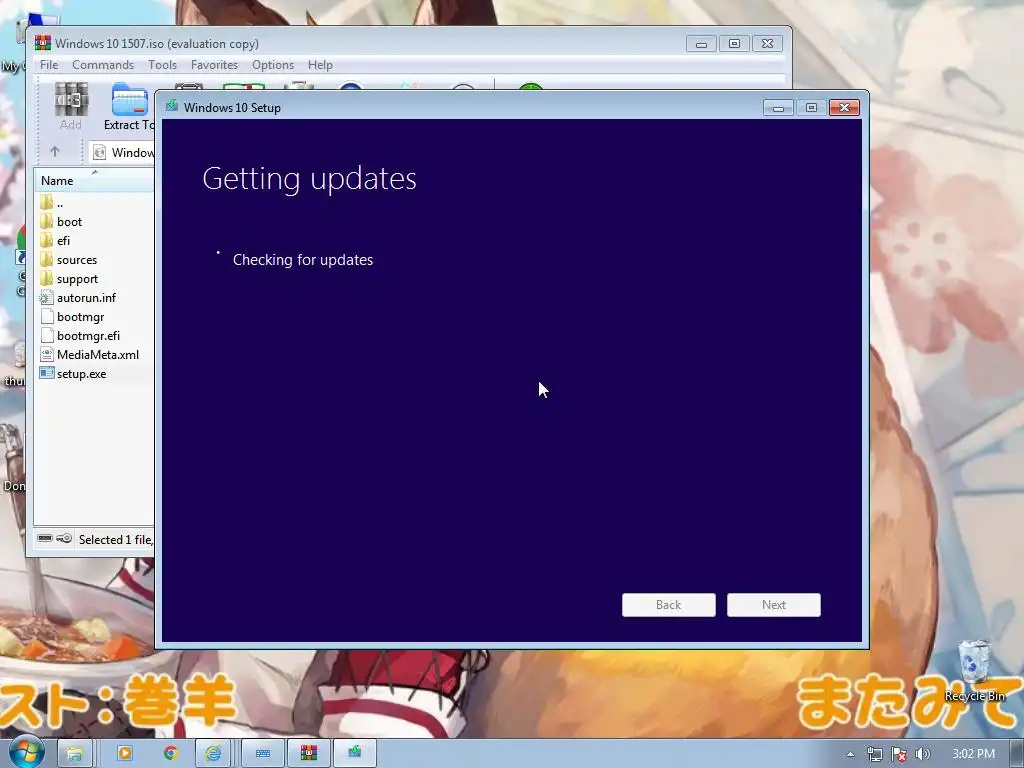
Task: Show hidden system tray icons
Action: click(x=850, y=754)
